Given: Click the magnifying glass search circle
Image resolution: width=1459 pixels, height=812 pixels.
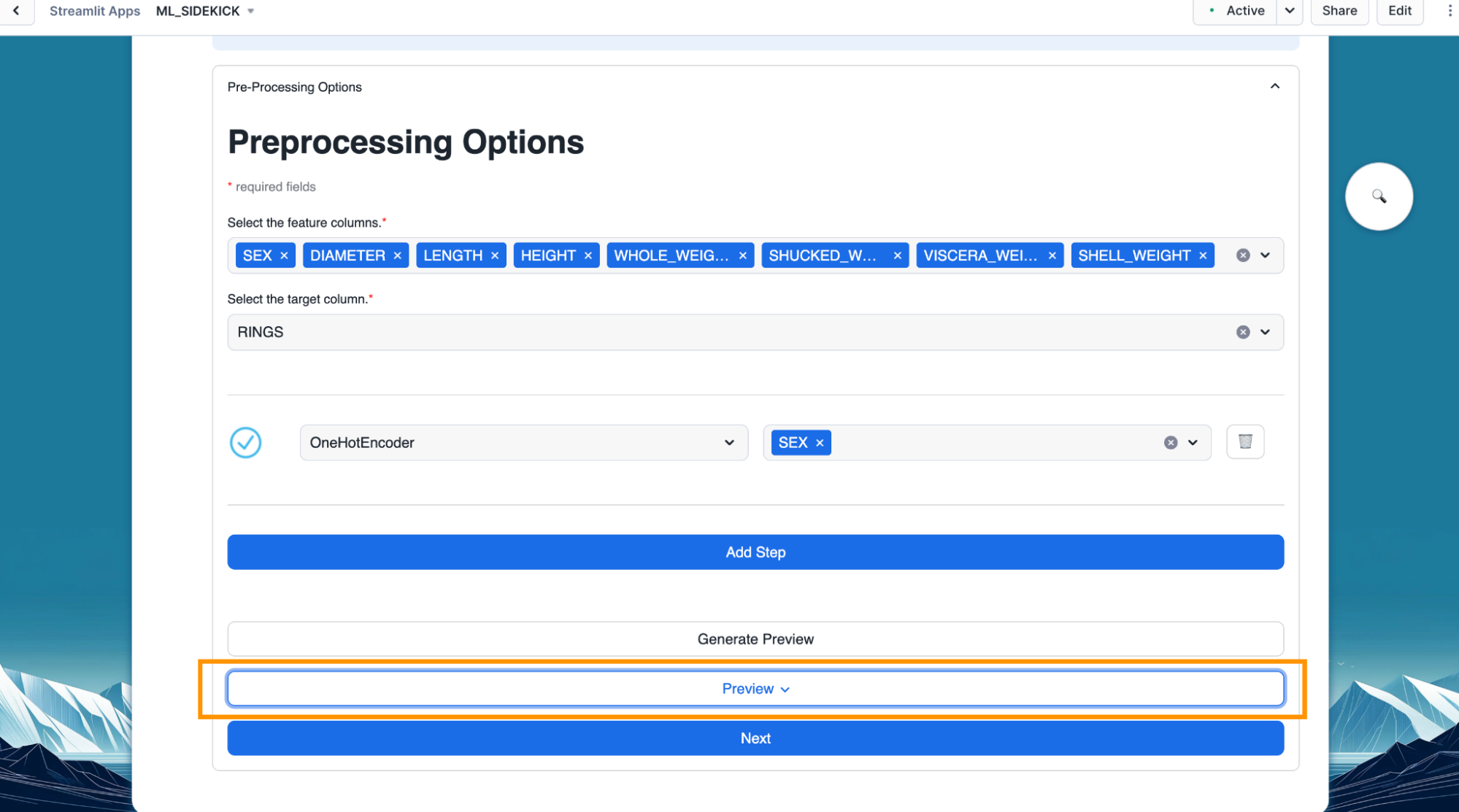Looking at the screenshot, I should [1378, 196].
